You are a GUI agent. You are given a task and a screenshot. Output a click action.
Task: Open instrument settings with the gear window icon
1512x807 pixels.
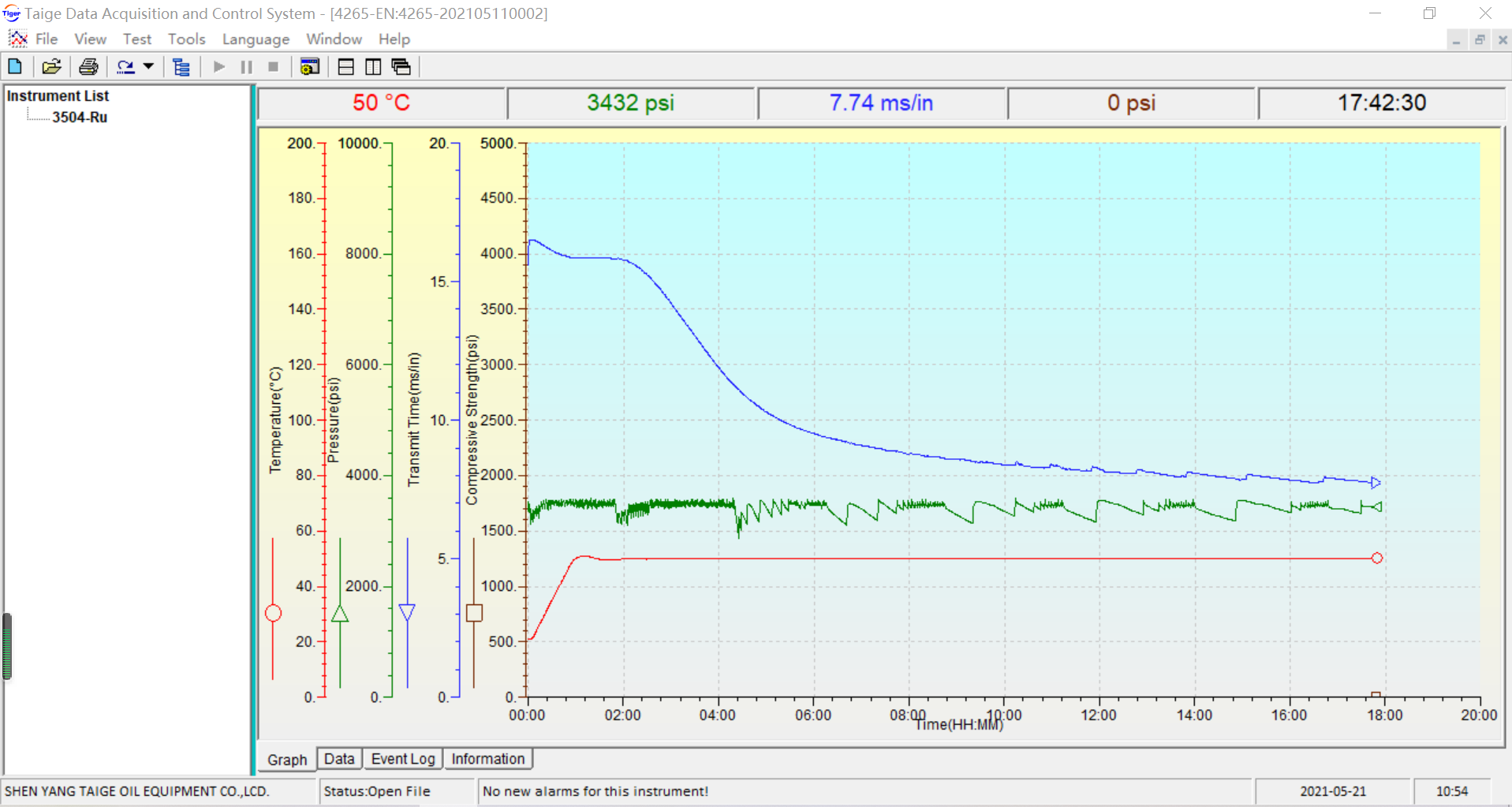click(308, 66)
